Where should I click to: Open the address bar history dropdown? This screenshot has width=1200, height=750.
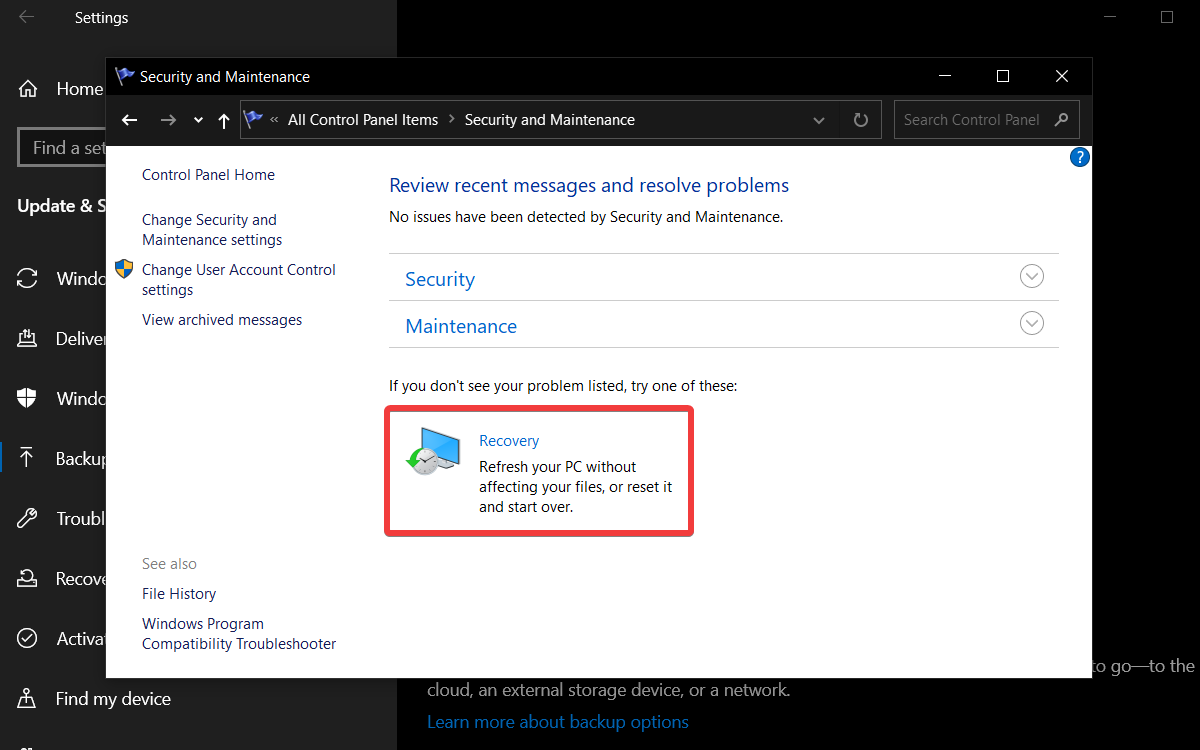[819, 120]
